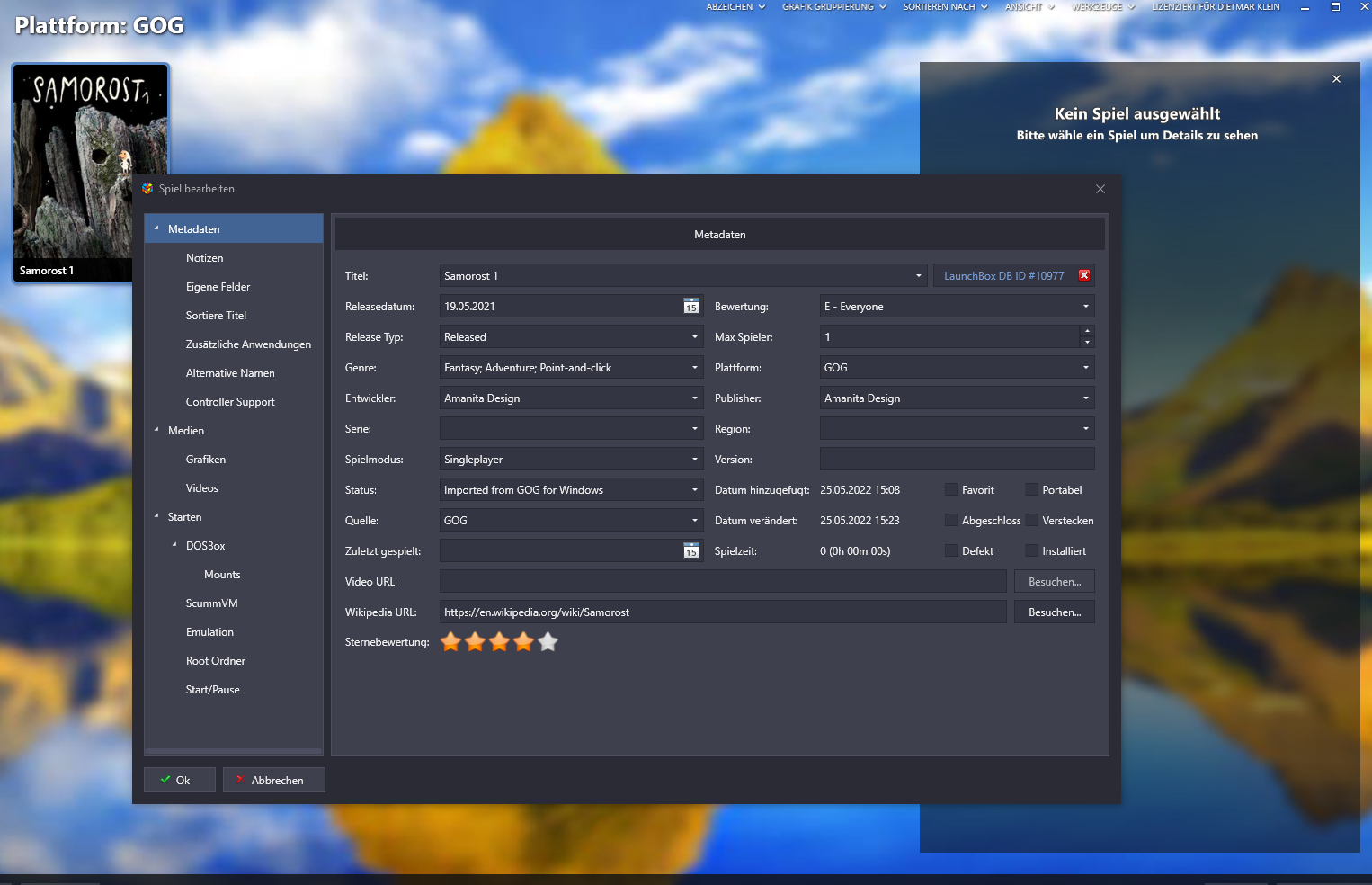Image resolution: width=1372 pixels, height=885 pixels.
Task: Click the LaunchBox logo in dialog title
Action: [x=147, y=189]
